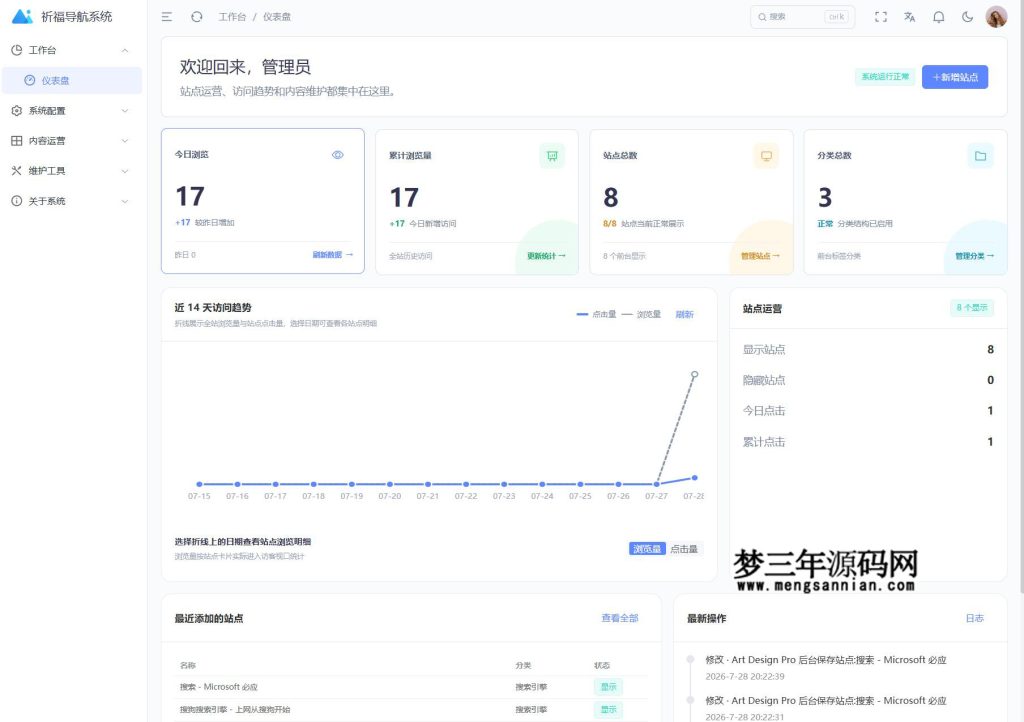Screen dimensions: 1024x722
Task: Expand the 关于系统 menu chevron
Action: (x=125, y=201)
